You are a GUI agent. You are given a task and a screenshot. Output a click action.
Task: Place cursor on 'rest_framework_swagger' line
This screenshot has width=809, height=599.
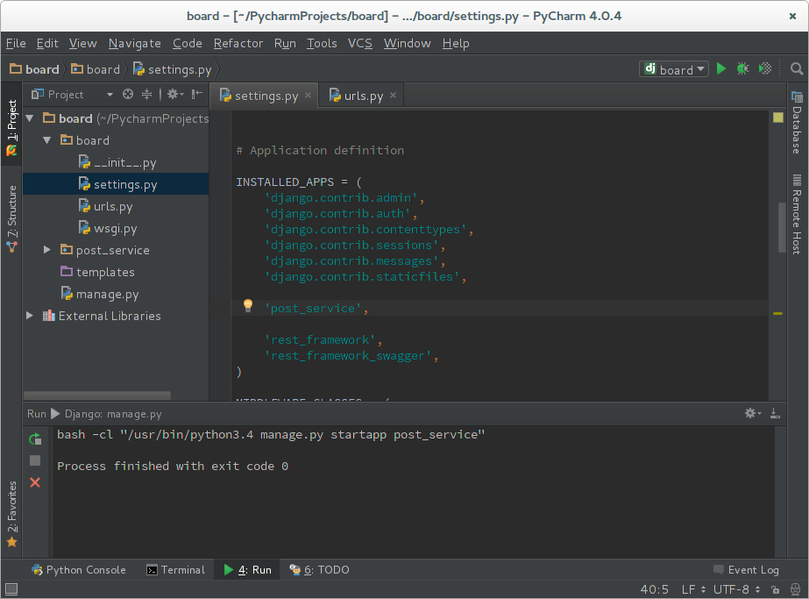351,355
